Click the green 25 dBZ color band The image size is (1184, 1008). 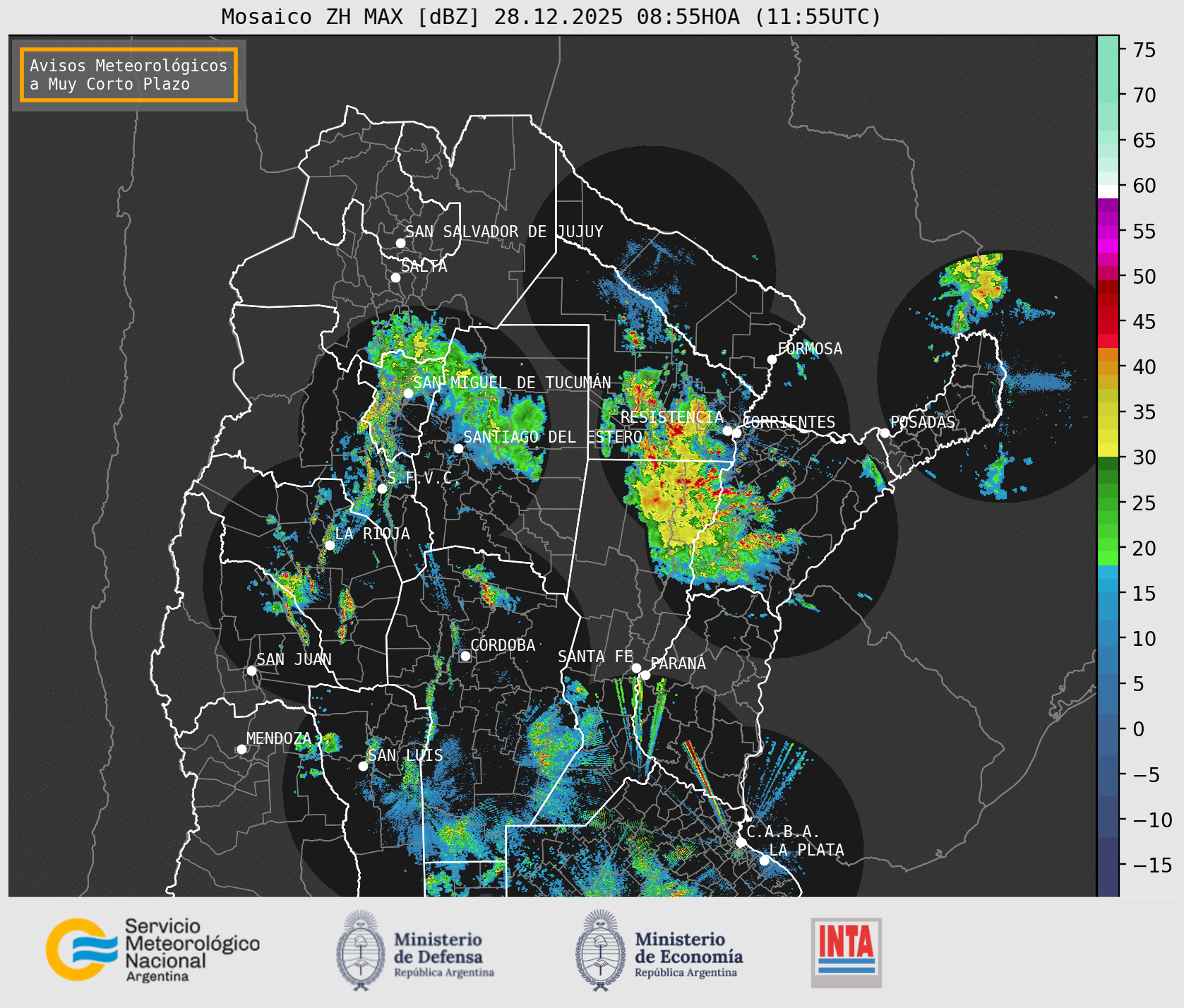(1108, 503)
